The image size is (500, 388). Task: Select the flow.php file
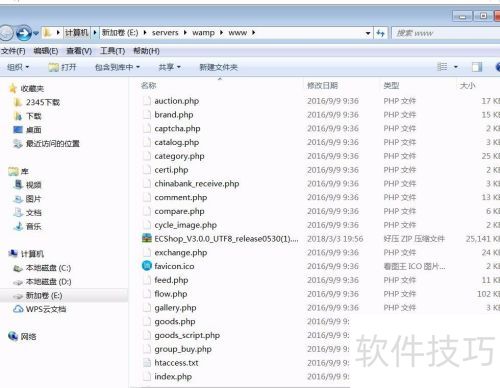(171, 294)
